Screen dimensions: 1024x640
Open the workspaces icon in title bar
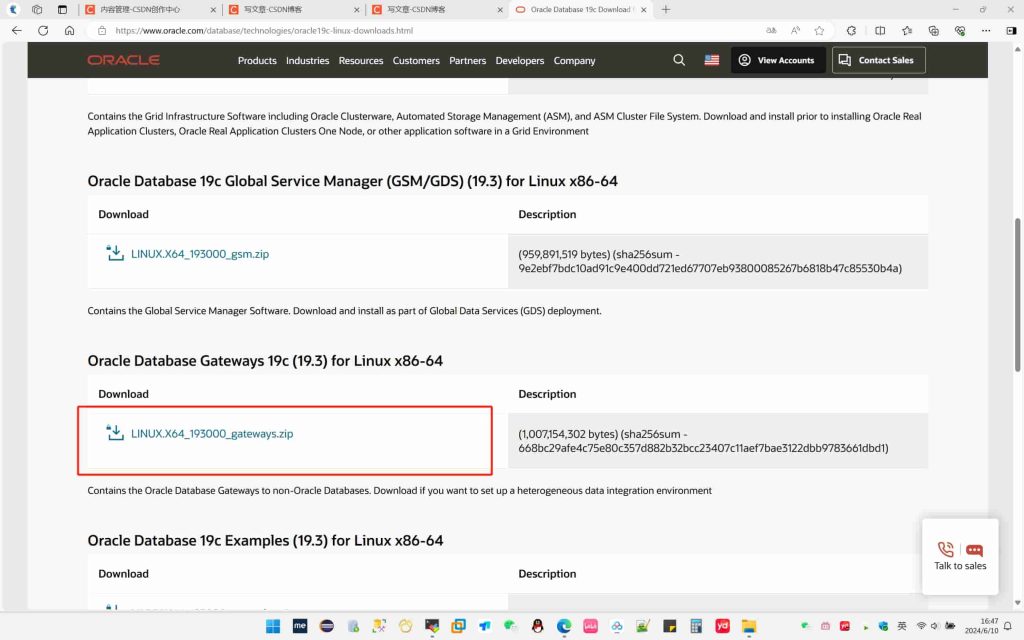click(37, 10)
